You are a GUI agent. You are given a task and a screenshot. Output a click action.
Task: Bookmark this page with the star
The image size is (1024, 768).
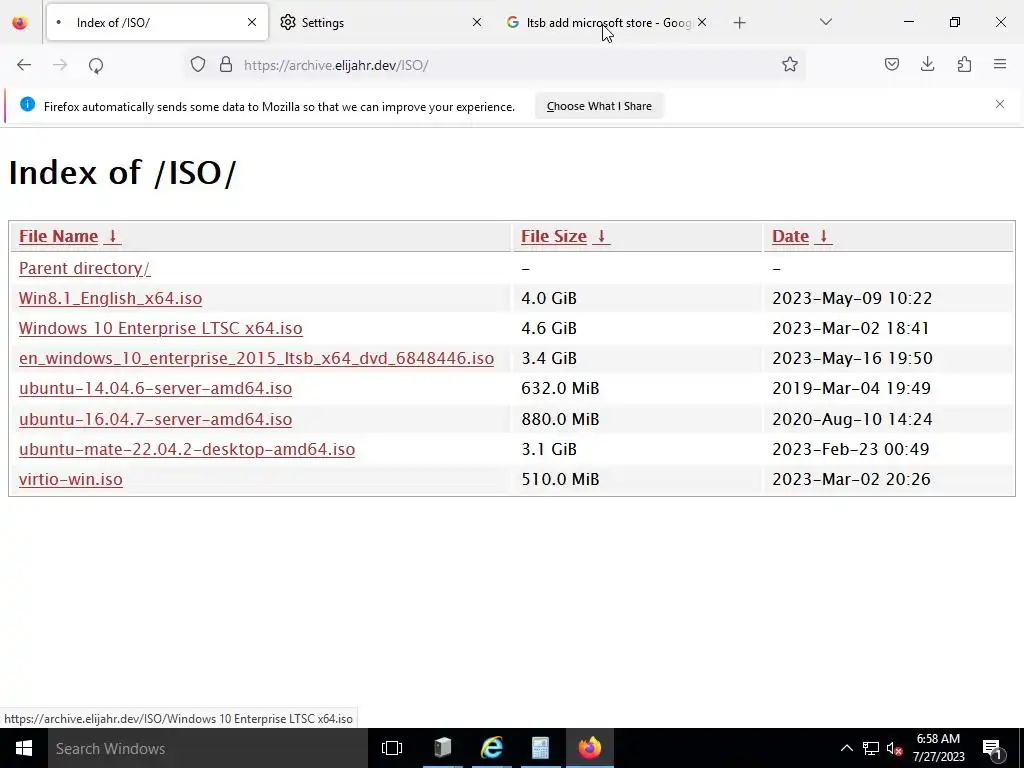click(790, 65)
